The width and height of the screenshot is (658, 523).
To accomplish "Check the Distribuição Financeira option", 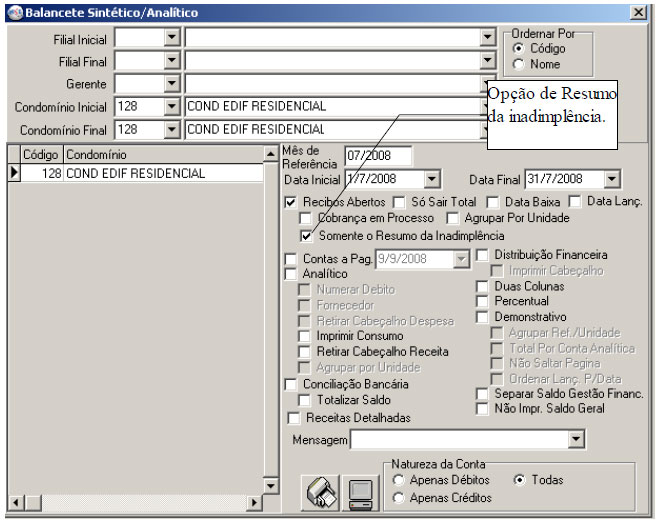I will (482, 256).
